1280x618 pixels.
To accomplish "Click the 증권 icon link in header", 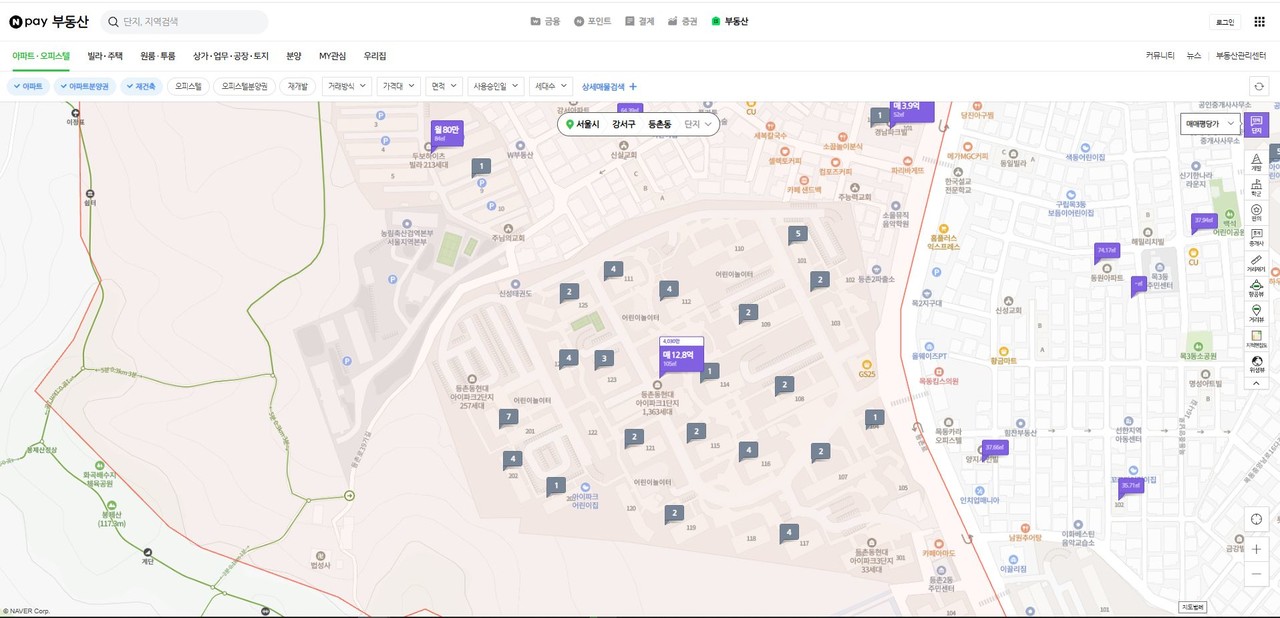I will (683, 21).
